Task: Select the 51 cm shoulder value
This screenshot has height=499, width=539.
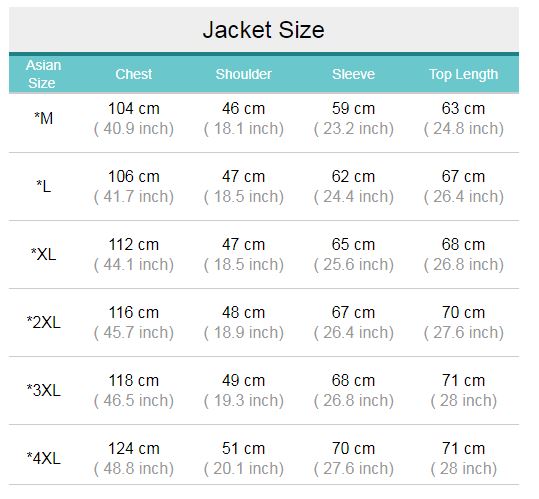Action: [x=243, y=448]
